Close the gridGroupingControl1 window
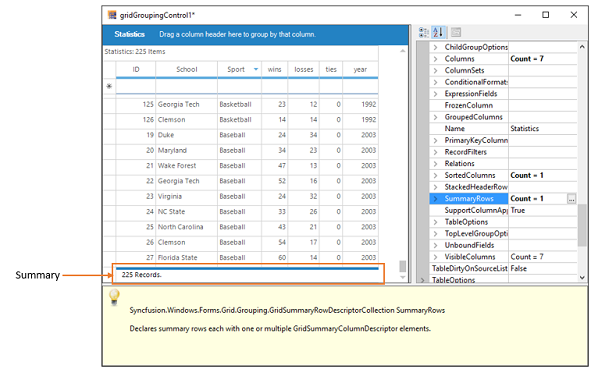591x369 pixels. pyautogui.click(x=573, y=15)
